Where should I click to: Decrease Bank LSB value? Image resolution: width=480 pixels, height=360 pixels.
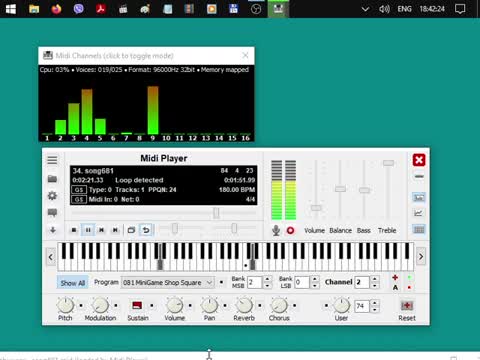point(315,286)
